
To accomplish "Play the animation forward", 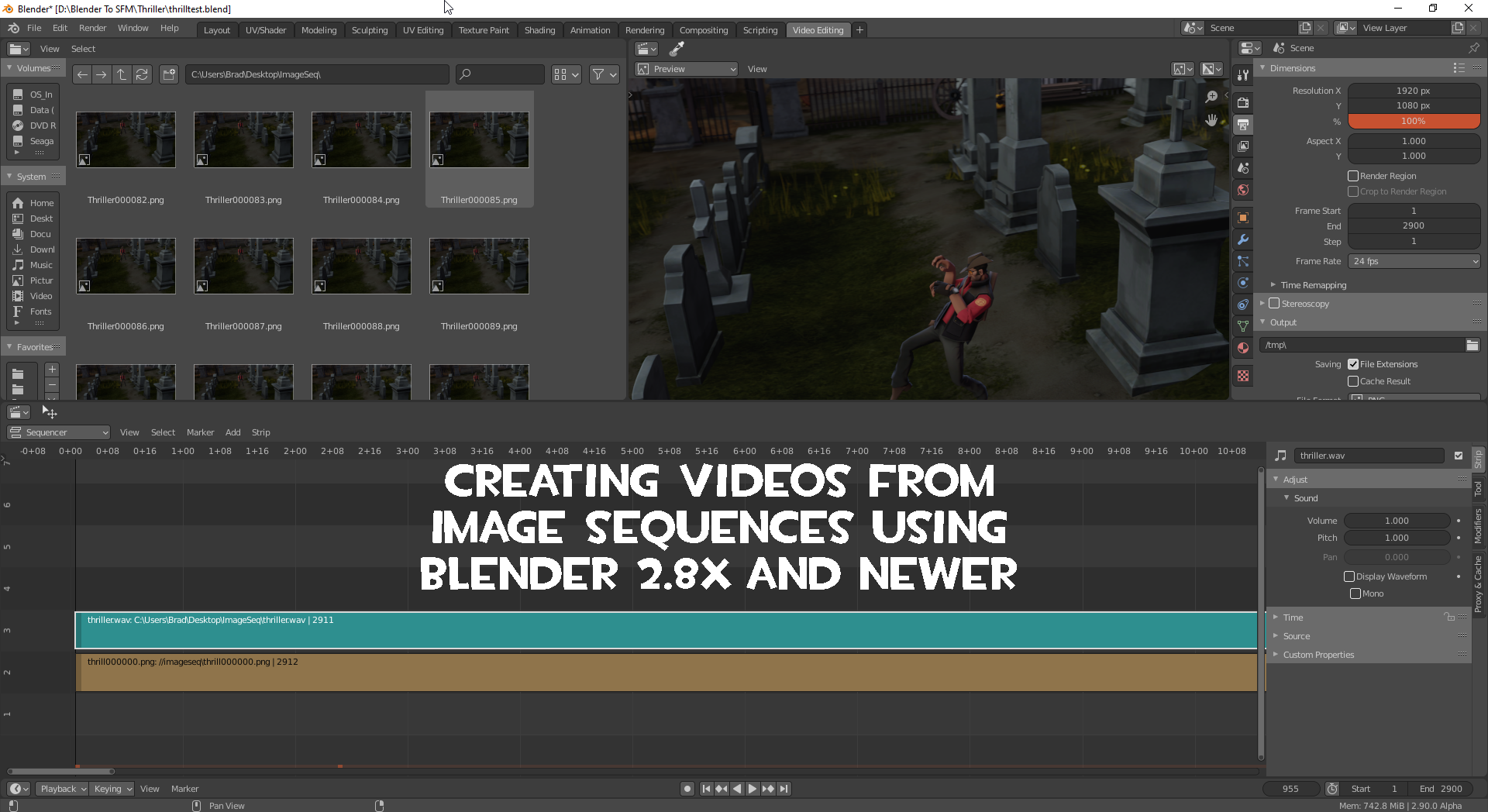I will point(753,789).
